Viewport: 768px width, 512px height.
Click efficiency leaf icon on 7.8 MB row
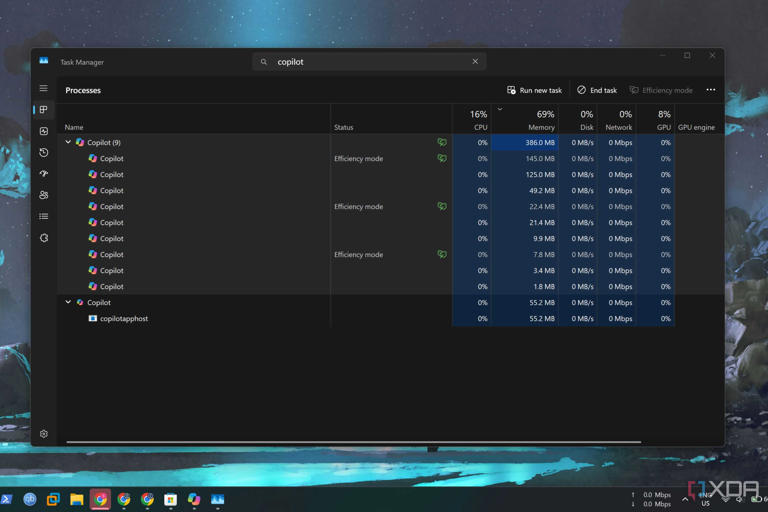click(442, 254)
